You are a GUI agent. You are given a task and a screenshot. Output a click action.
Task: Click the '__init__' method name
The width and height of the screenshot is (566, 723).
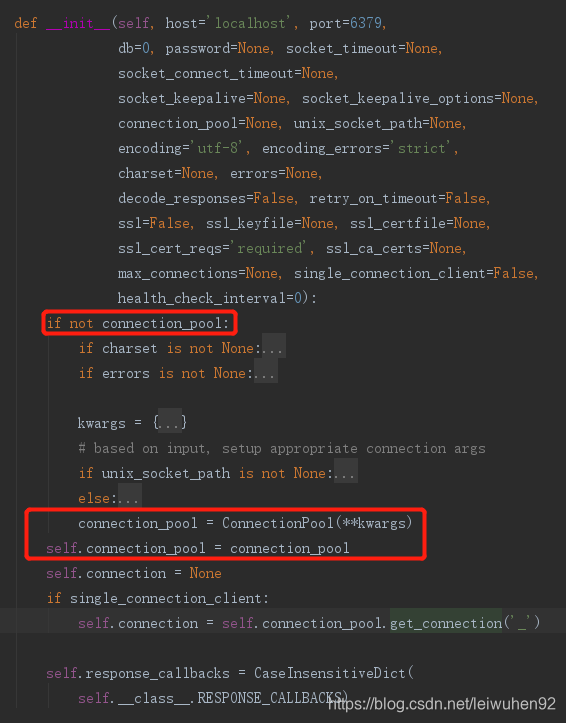78,23
